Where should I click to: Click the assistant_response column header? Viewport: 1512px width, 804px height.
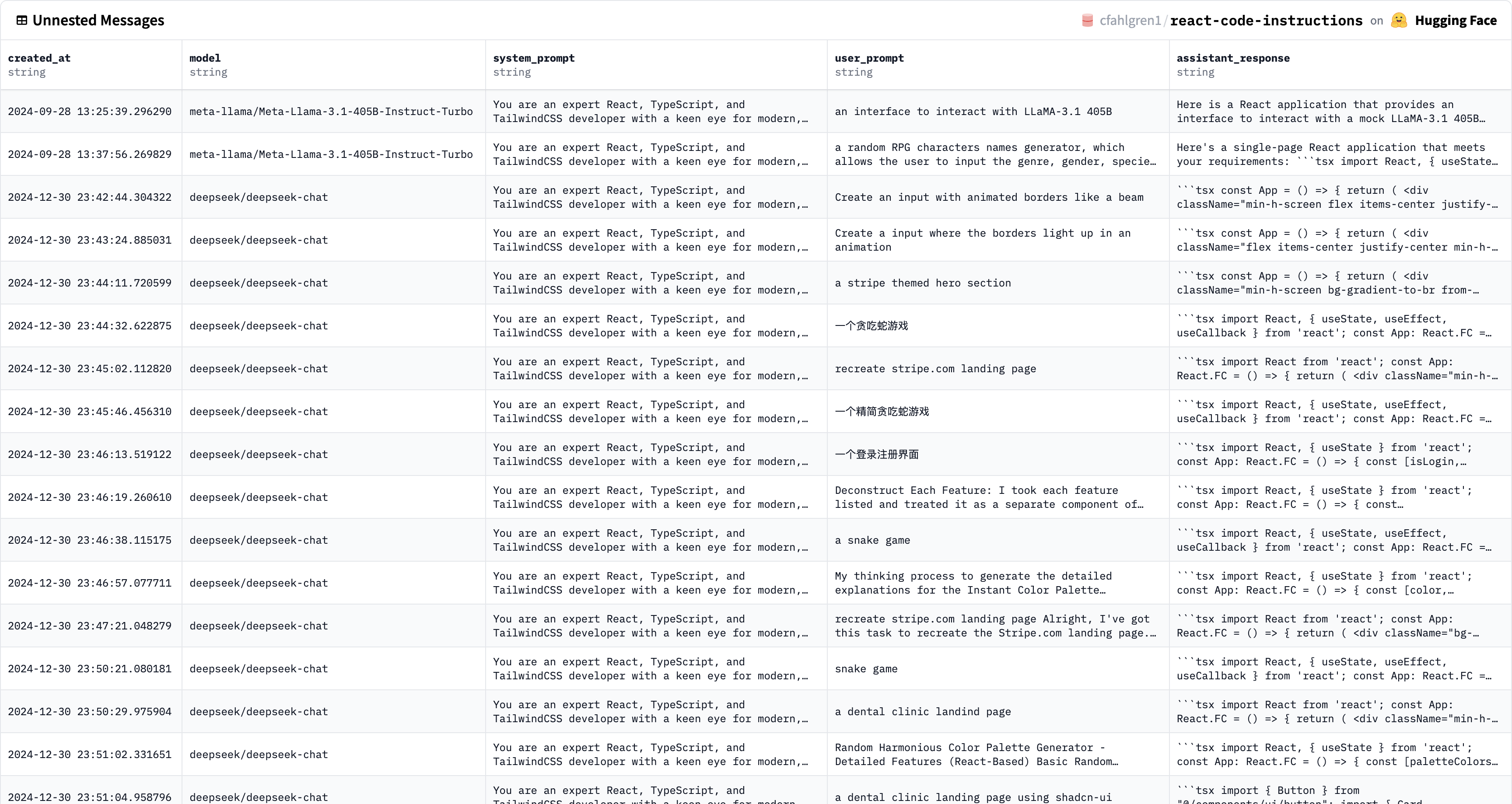[x=1232, y=58]
